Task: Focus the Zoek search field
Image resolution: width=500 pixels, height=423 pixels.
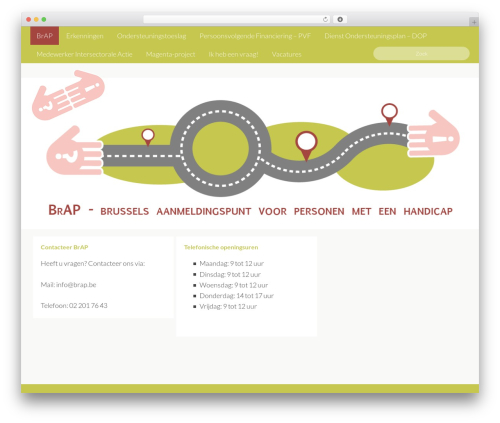Action: [x=421, y=53]
